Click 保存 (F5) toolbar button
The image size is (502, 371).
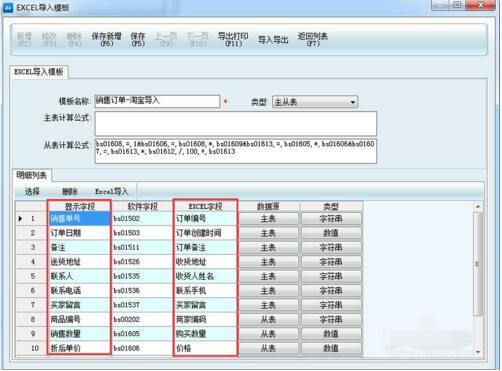[x=138, y=39]
